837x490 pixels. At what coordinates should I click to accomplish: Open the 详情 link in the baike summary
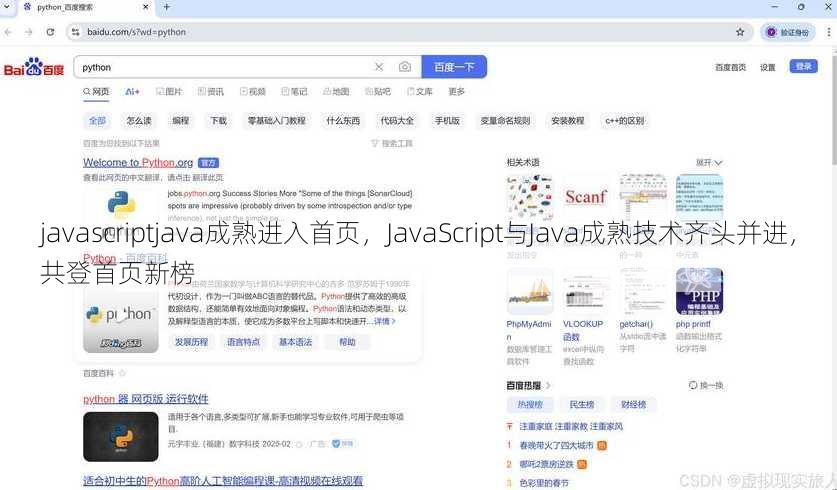pyautogui.click(x=384, y=321)
